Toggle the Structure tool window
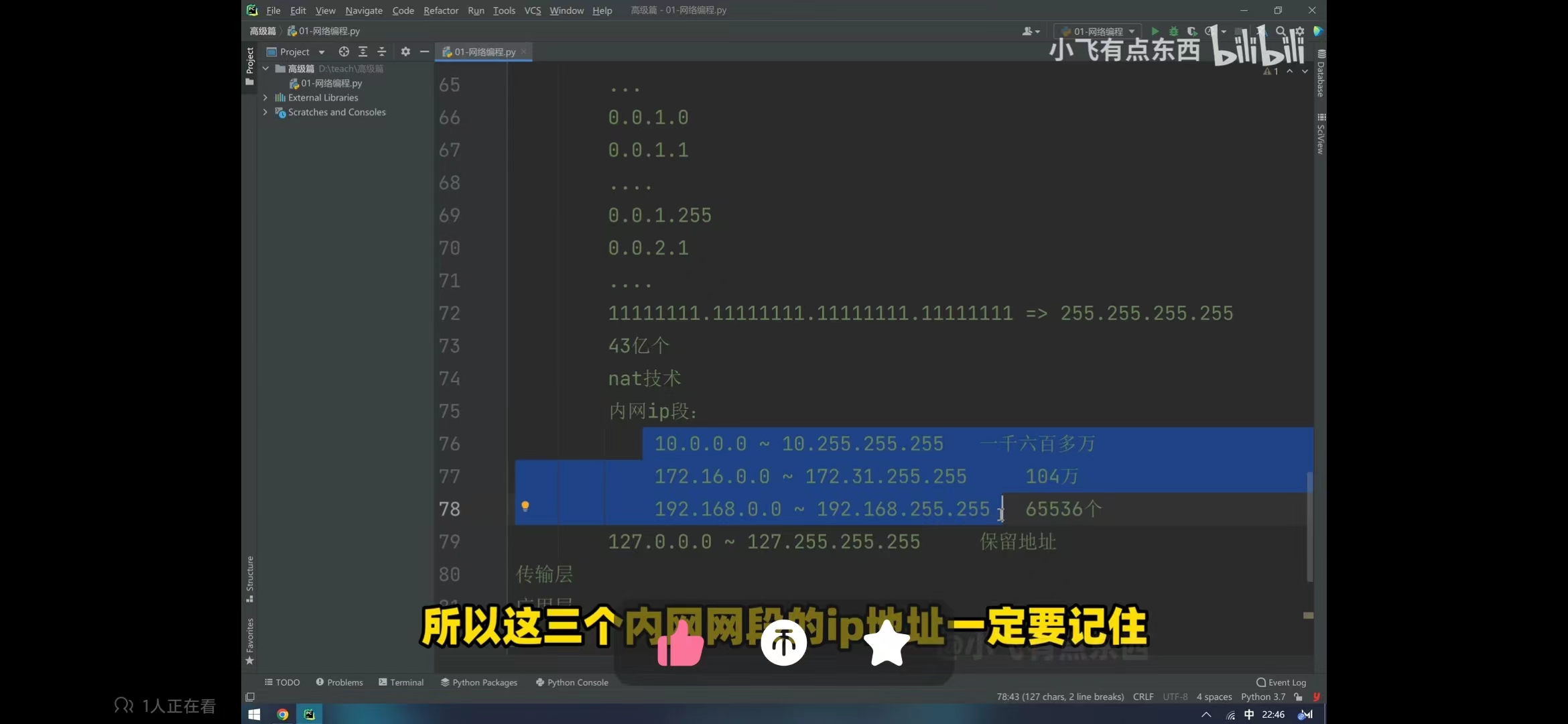The image size is (1568, 724). 250,578
